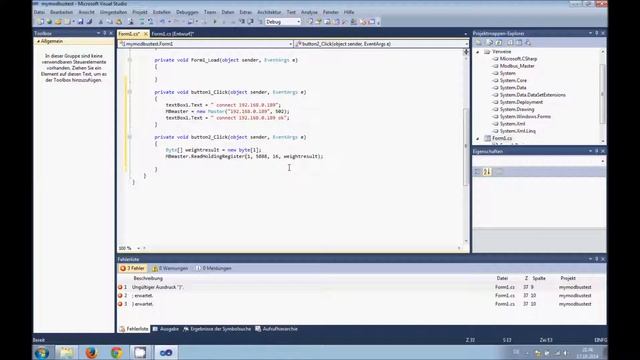640x360 pixels.
Task: Click the code editor vertical scrollbar
Action: [466, 147]
